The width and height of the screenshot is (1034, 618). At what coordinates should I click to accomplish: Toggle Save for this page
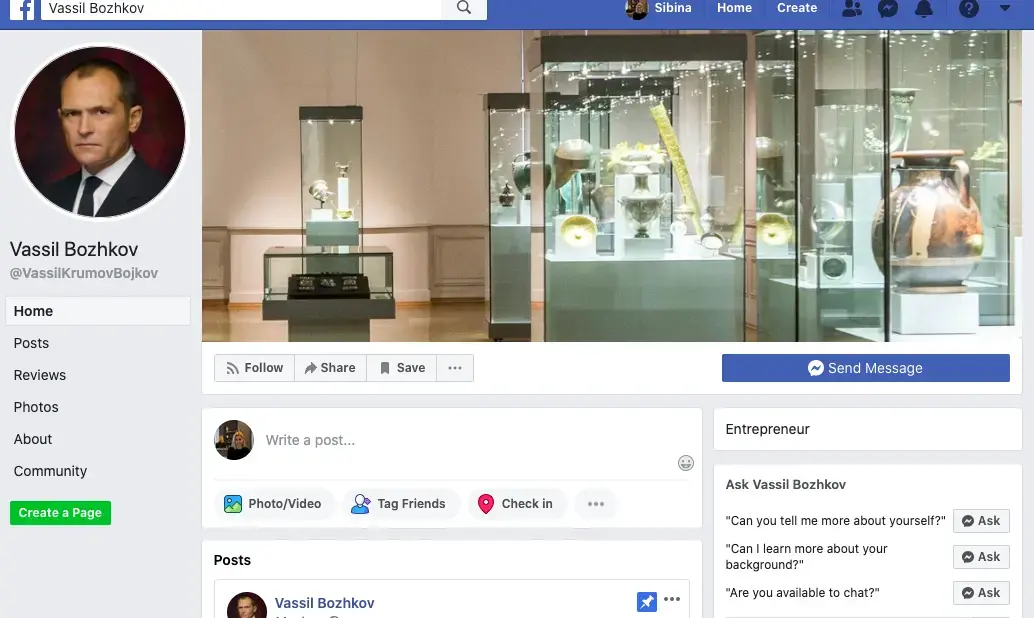point(402,368)
